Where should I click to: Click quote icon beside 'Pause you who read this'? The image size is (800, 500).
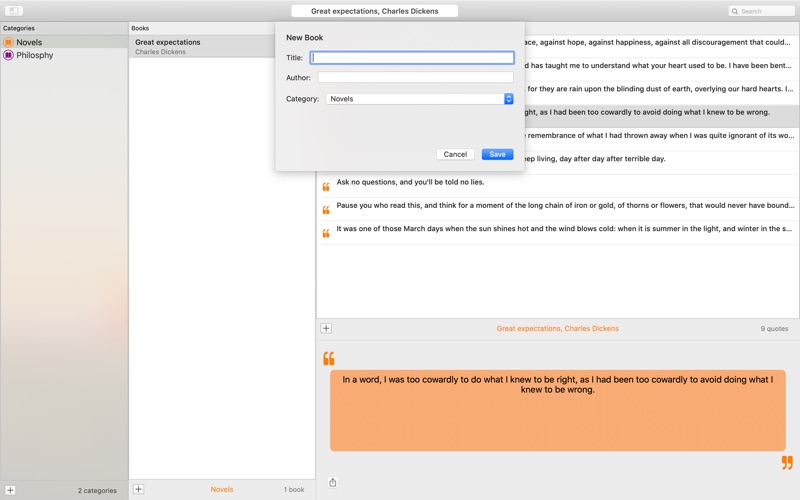326,210
